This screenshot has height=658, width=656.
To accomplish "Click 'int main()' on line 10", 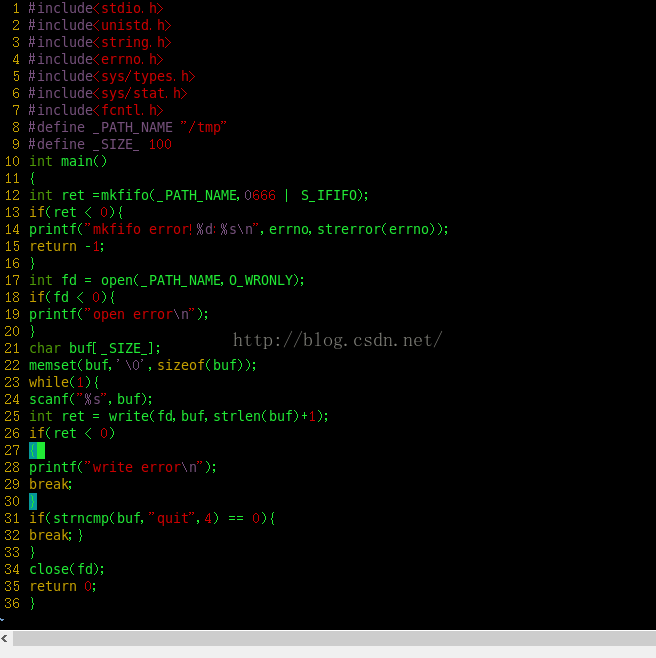I will pos(68,161).
